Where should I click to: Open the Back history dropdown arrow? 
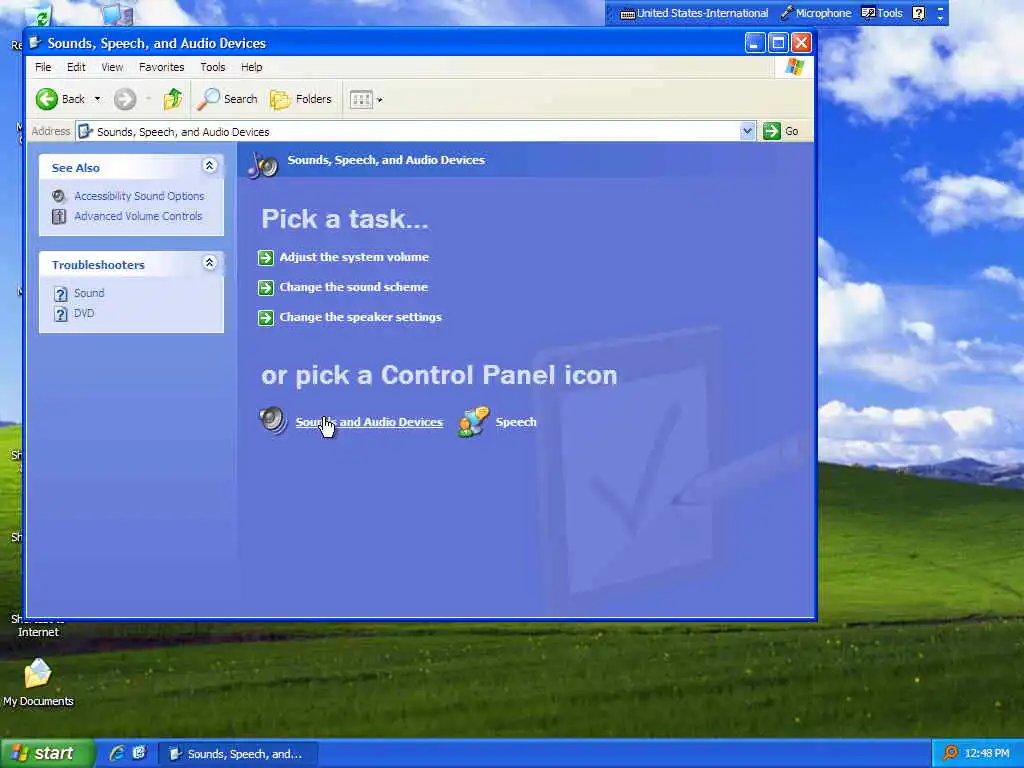coord(97,99)
